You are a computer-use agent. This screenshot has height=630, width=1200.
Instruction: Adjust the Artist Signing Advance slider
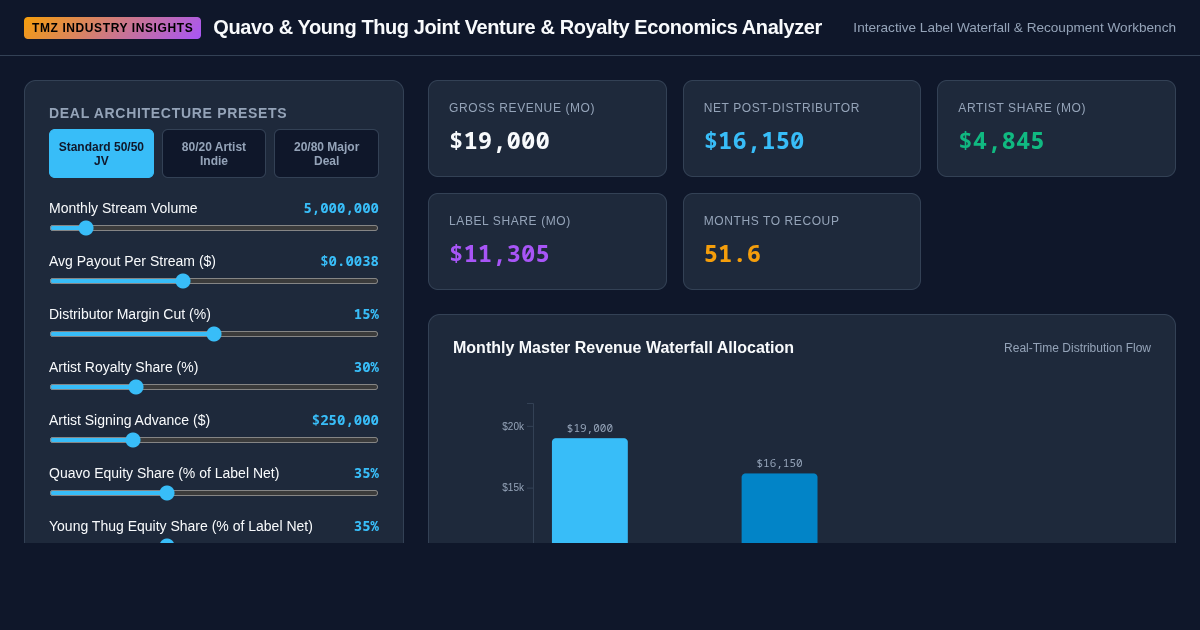point(214,440)
